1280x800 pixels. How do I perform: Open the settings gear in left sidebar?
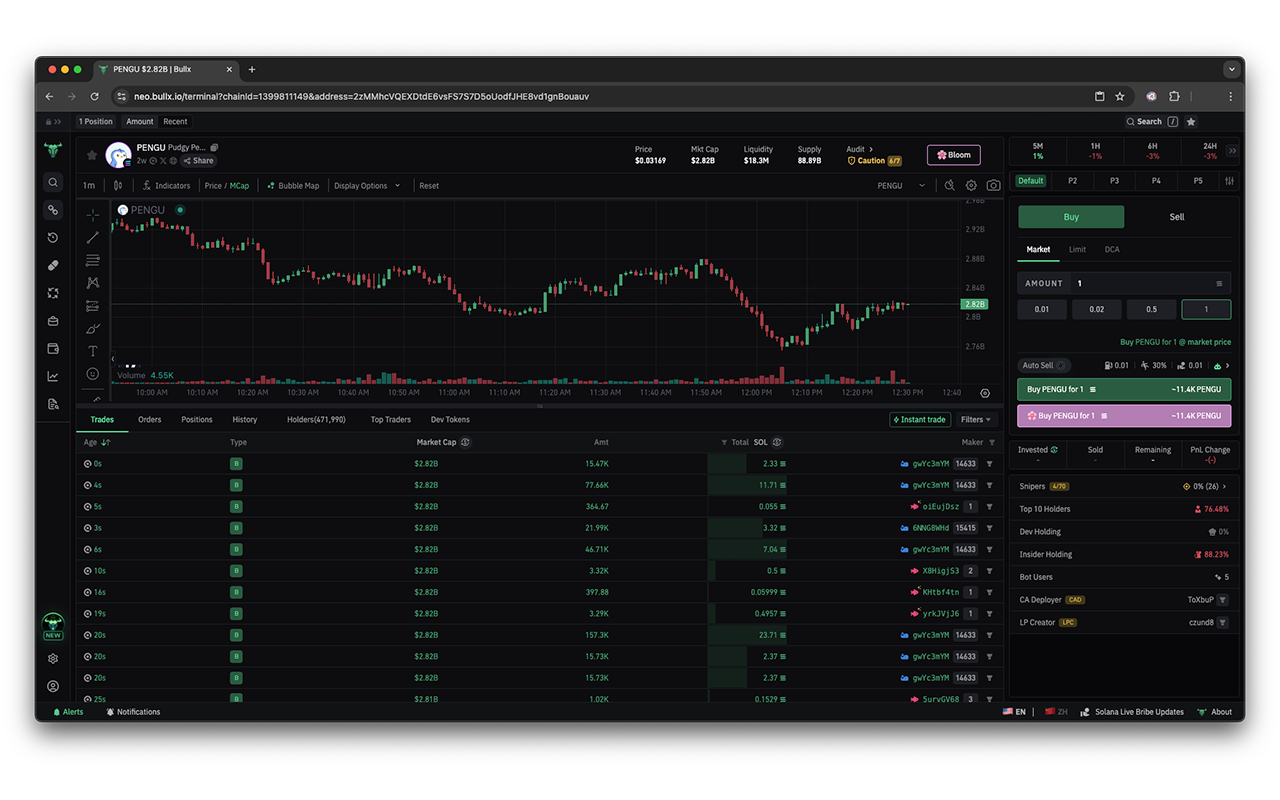tap(53, 659)
